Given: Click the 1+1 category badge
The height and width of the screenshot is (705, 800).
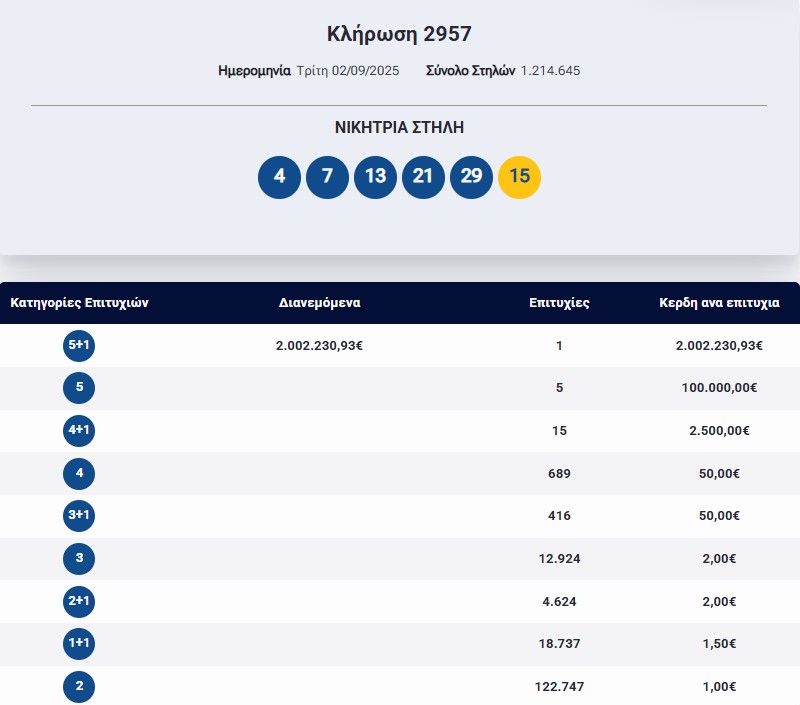Looking at the screenshot, I should click(79, 644).
